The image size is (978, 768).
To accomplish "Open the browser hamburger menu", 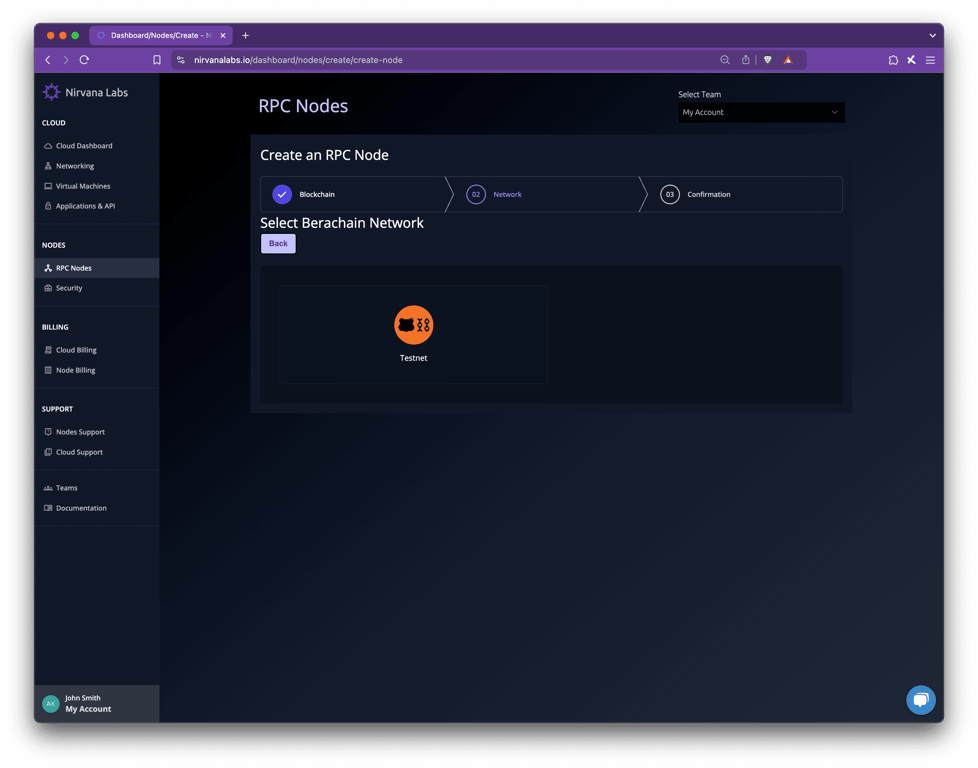I will click(930, 60).
